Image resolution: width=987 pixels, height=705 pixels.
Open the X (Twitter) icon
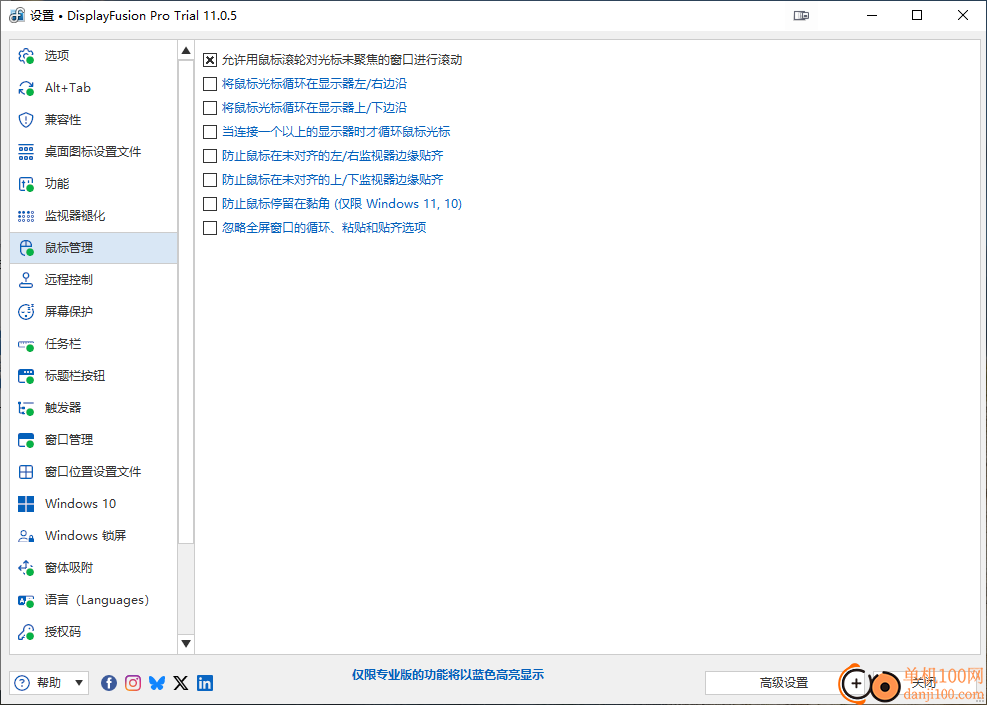pos(181,682)
